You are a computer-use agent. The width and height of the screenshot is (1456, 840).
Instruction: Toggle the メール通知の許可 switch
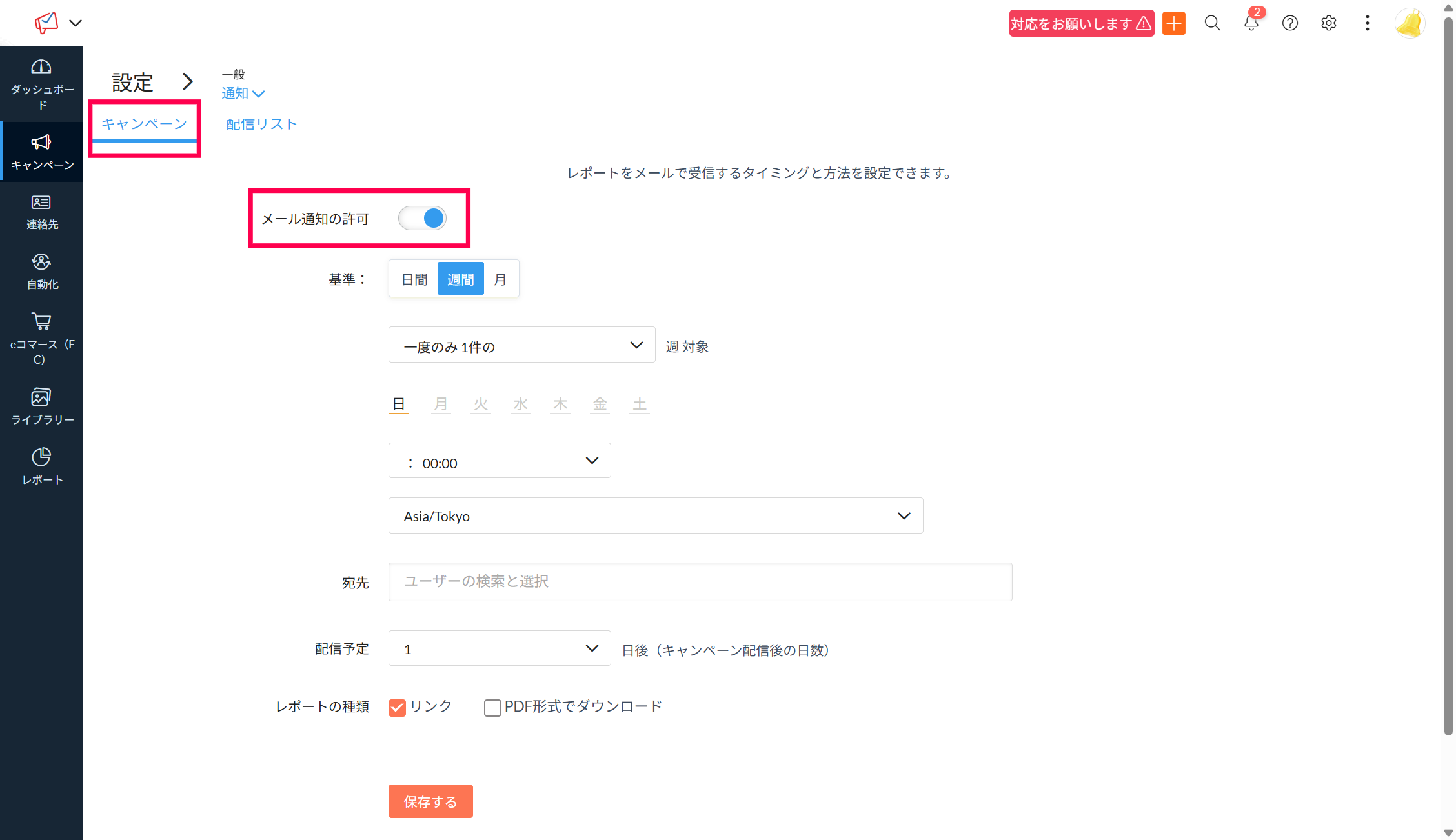pyautogui.click(x=422, y=219)
